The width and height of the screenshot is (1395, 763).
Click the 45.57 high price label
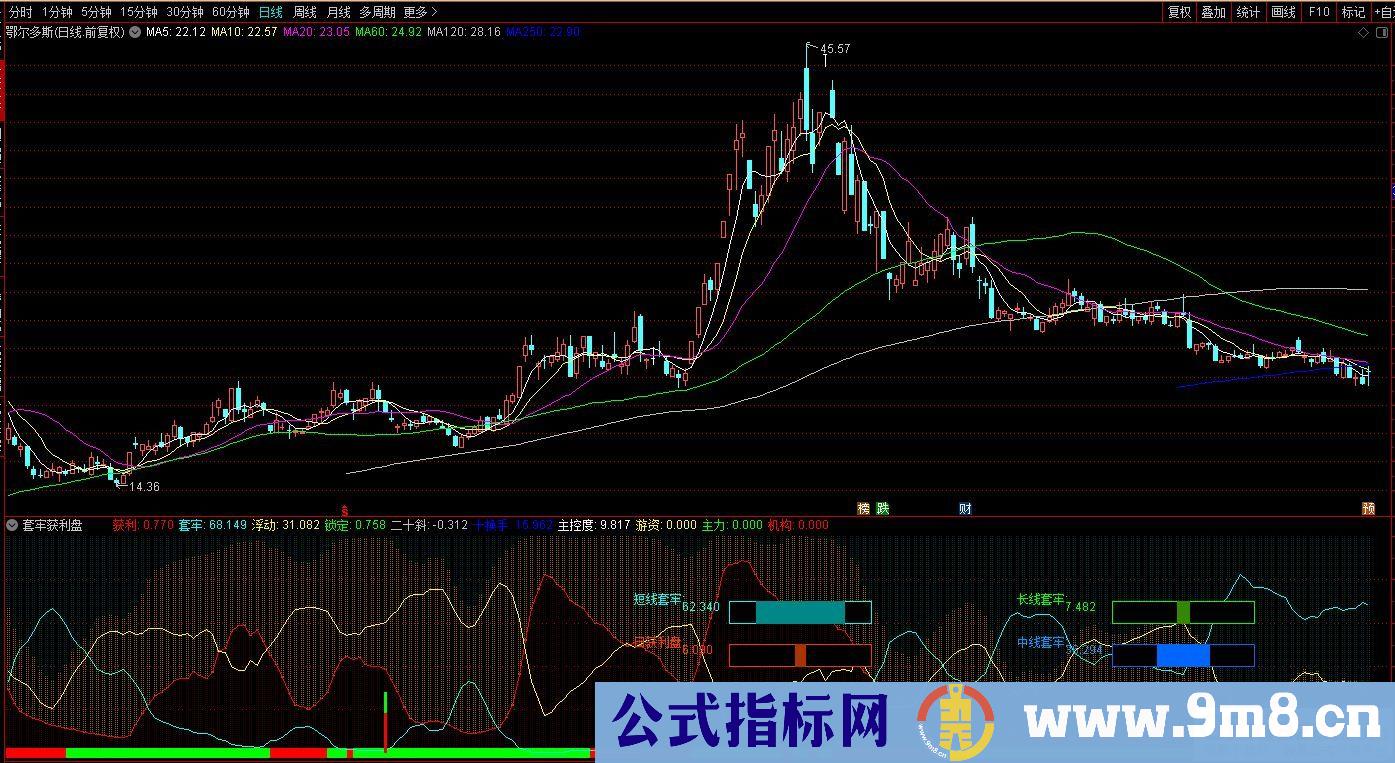(835, 49)
